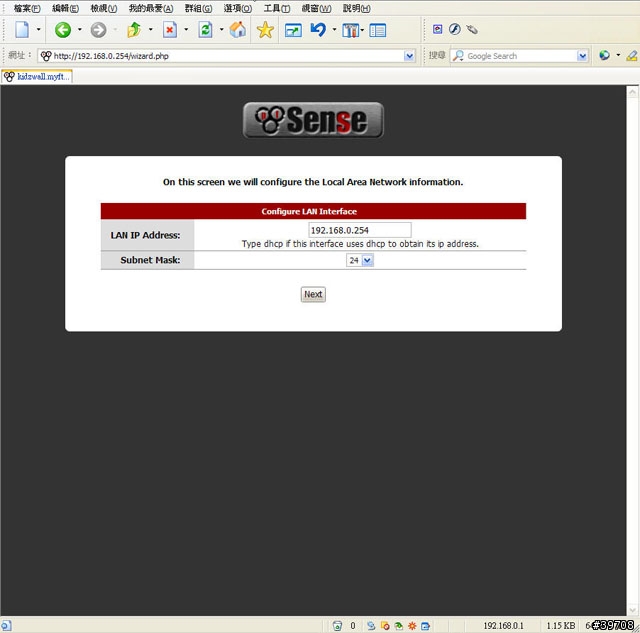Go back with the green Back arrow
The width and height of the screenshot is (640, 633).
pos(63,30)
